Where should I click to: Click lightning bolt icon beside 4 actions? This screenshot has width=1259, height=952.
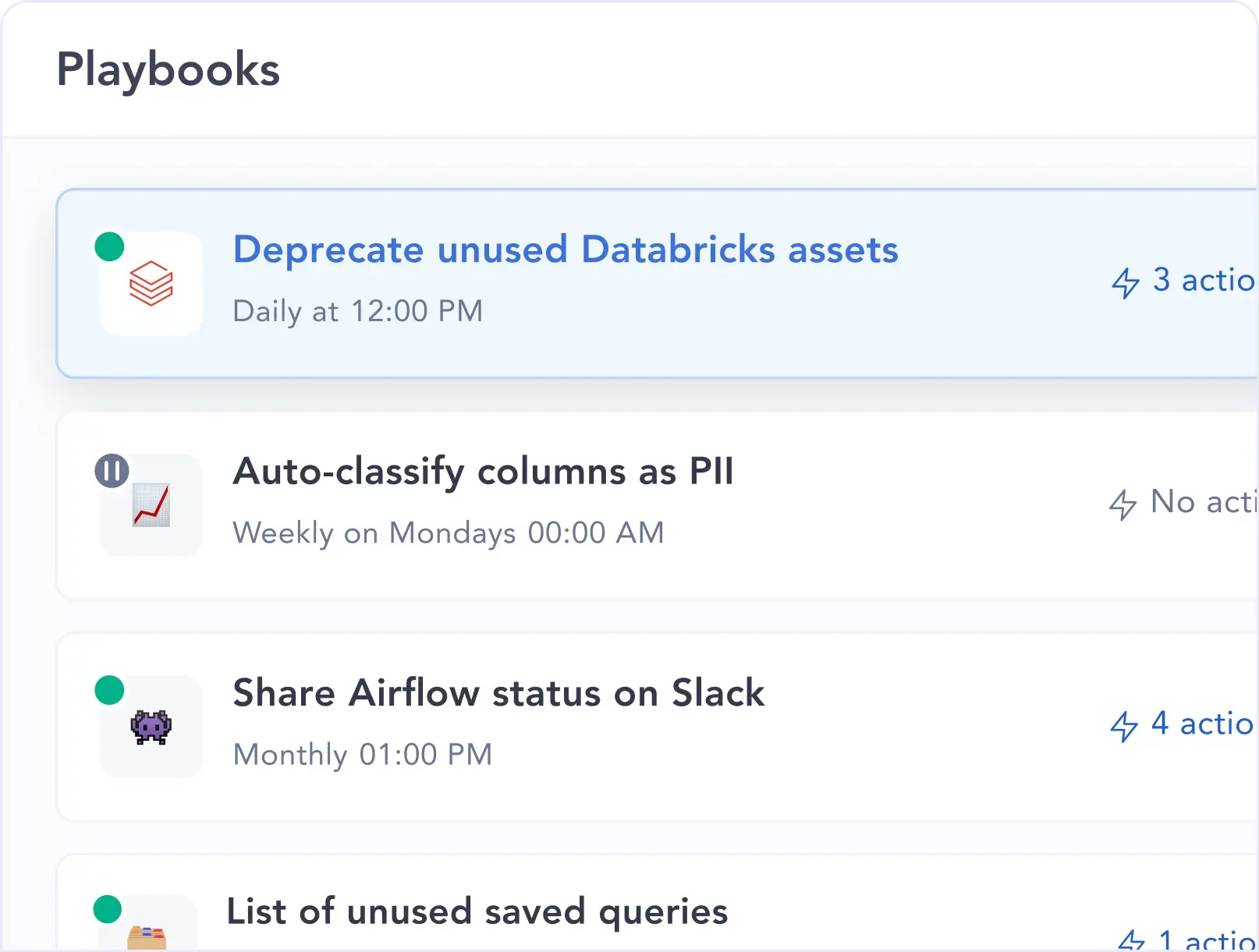[1123, 726]
